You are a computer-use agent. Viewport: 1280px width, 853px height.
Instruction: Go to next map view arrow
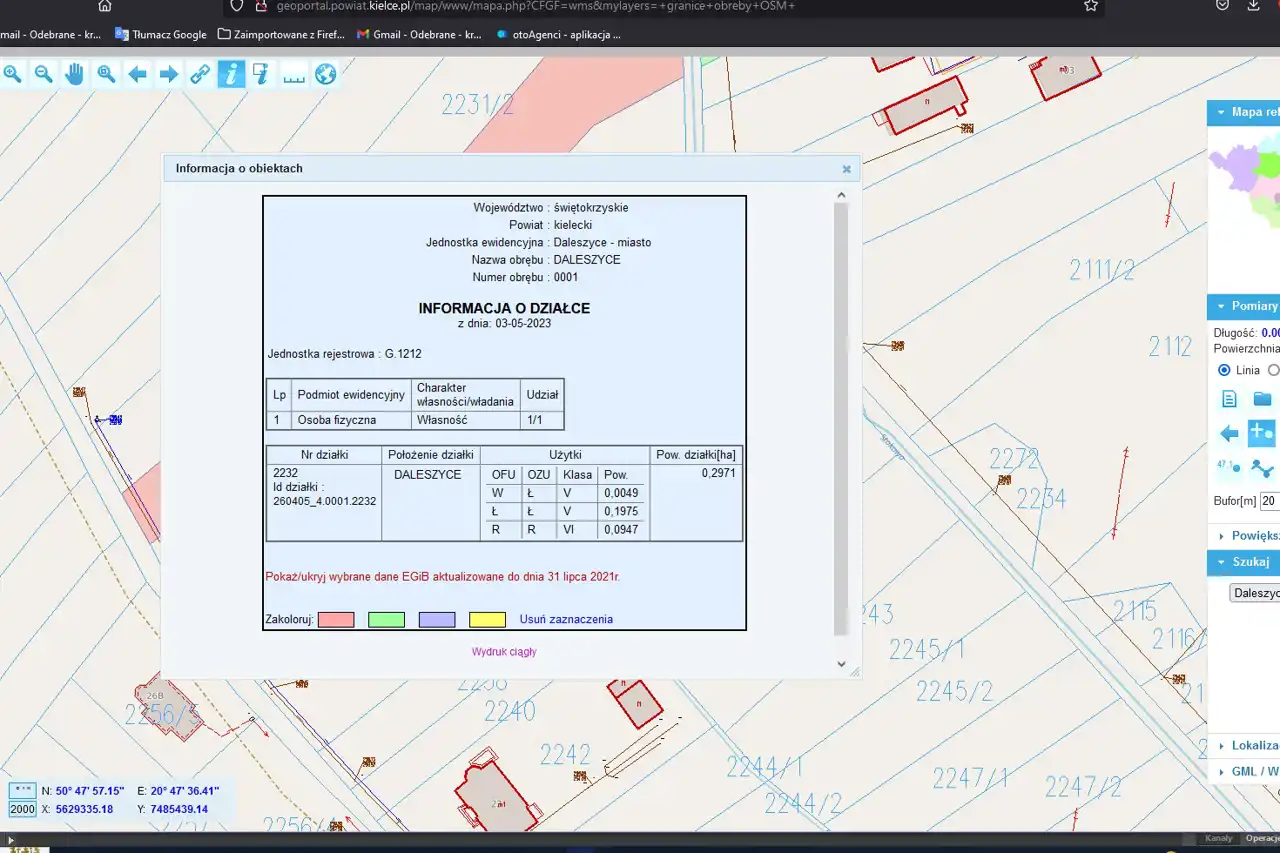[x=169, y=74]
